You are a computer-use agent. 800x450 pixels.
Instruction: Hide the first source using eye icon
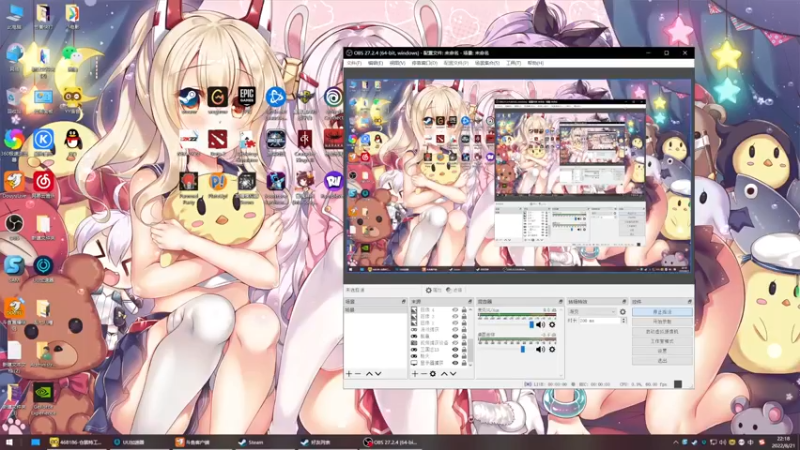pyautogui.click(x=455, y=311)
